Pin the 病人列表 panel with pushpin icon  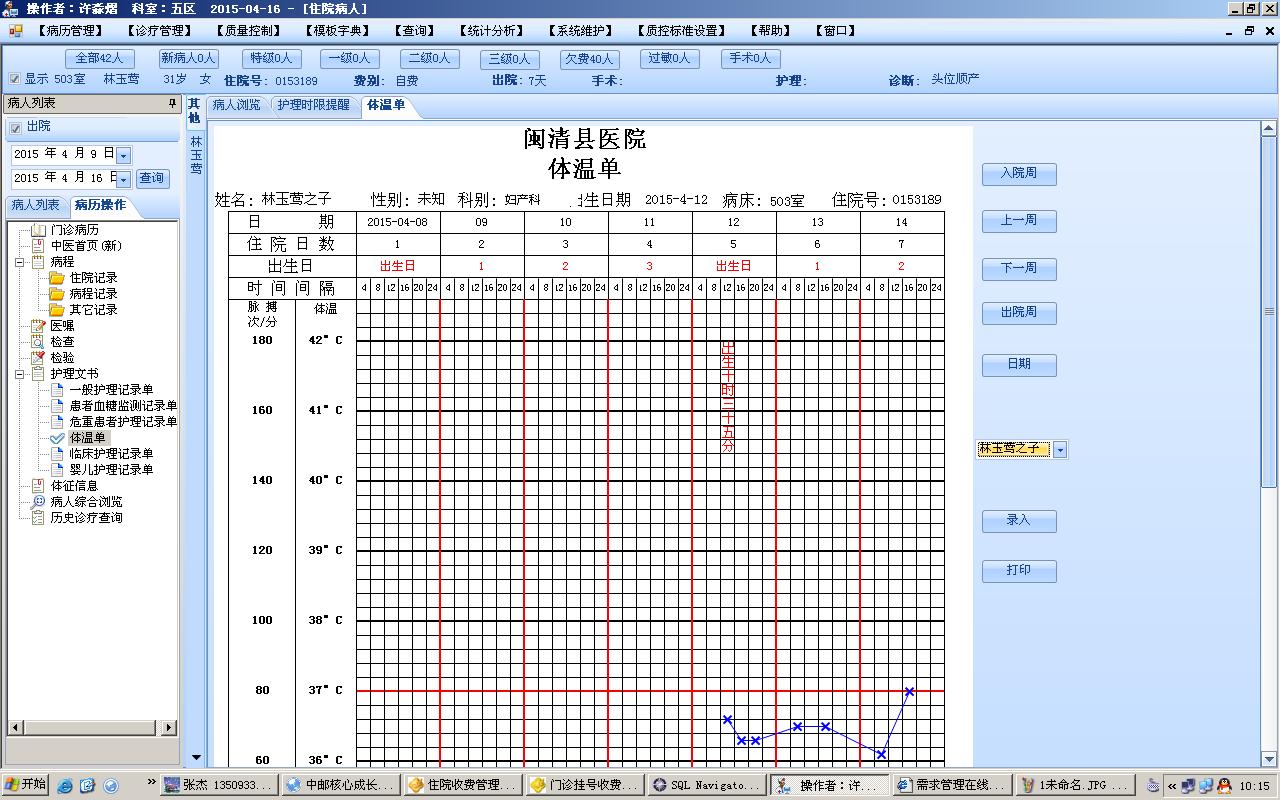[x=172, y=103]
